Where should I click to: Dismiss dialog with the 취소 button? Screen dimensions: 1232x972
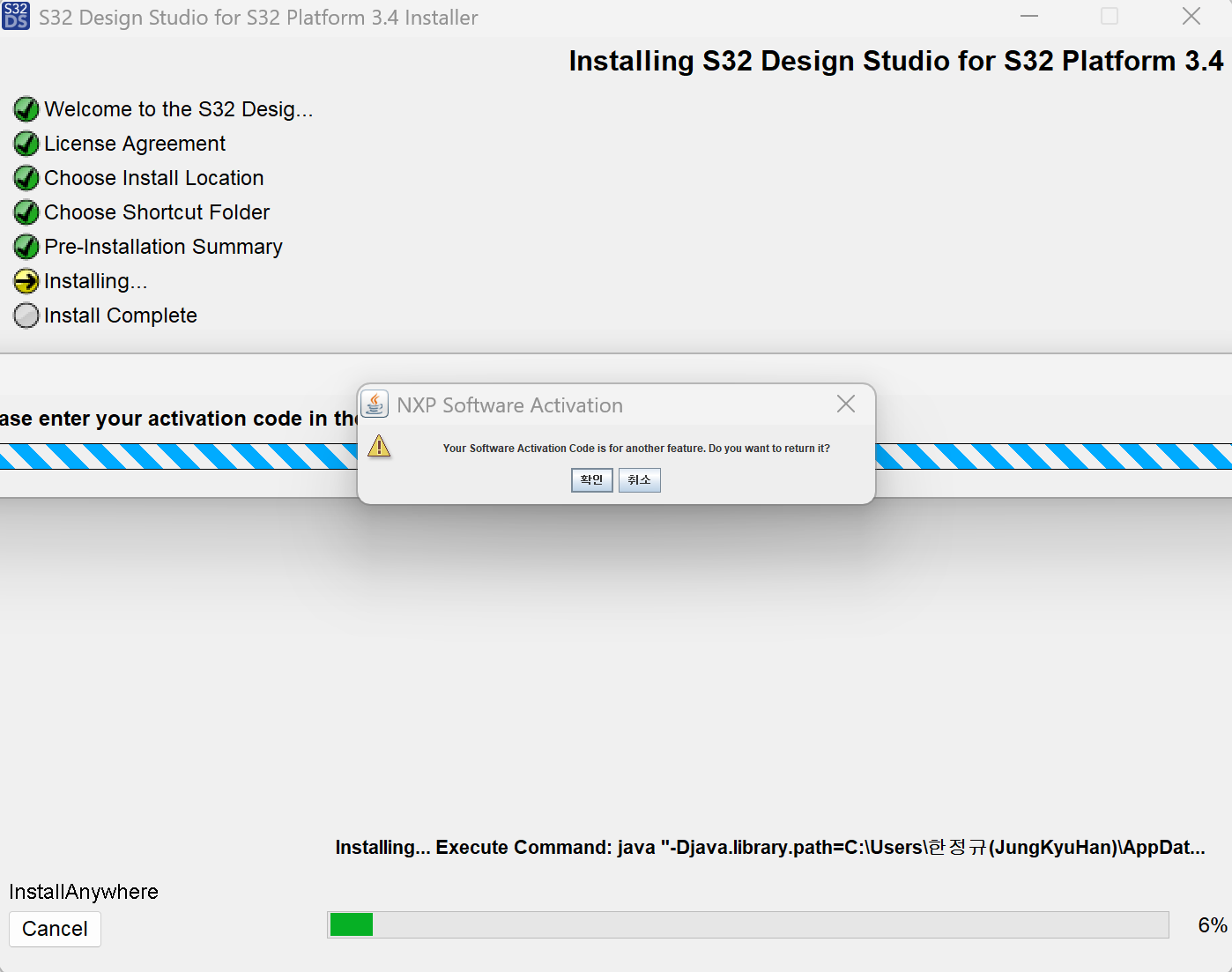(640, 480)
